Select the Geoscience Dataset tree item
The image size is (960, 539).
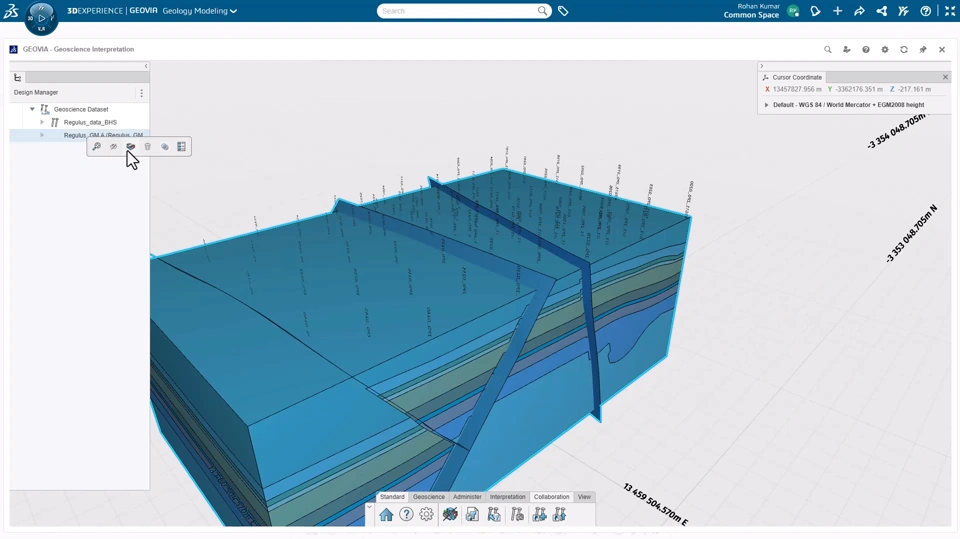81,109
